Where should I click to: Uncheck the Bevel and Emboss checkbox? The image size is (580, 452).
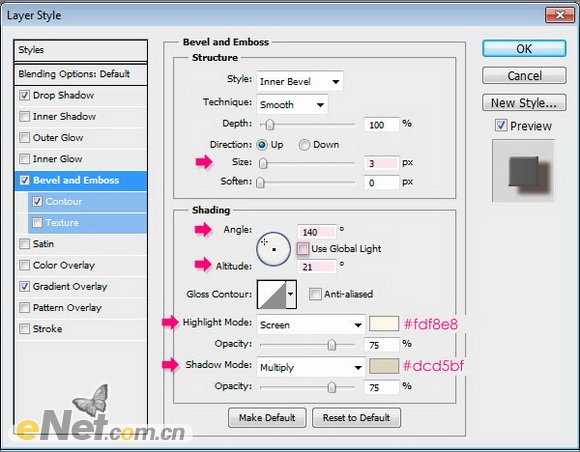tap(24, 180)
